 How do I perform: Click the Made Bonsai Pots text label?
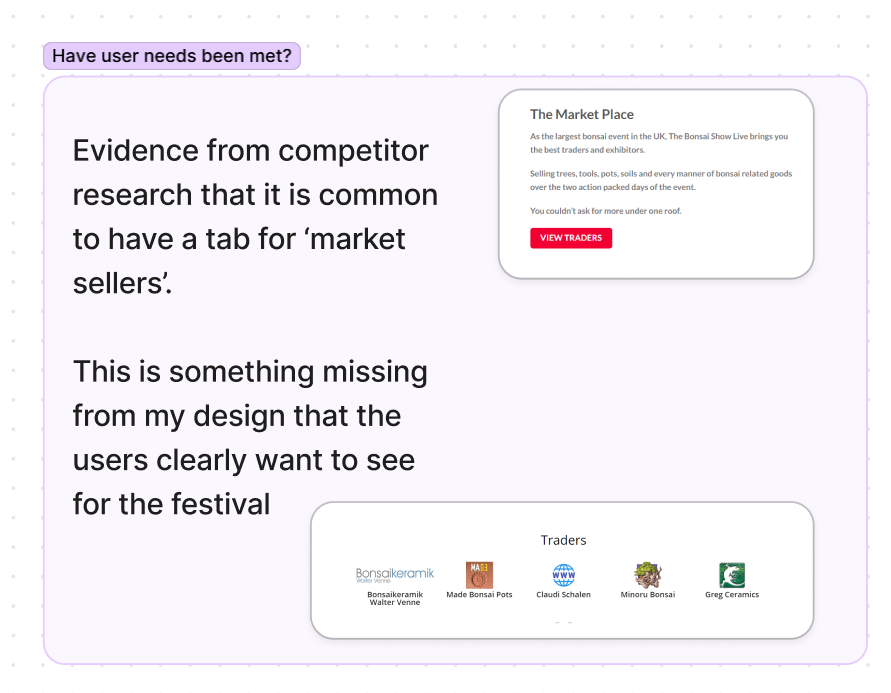point(479,595)
